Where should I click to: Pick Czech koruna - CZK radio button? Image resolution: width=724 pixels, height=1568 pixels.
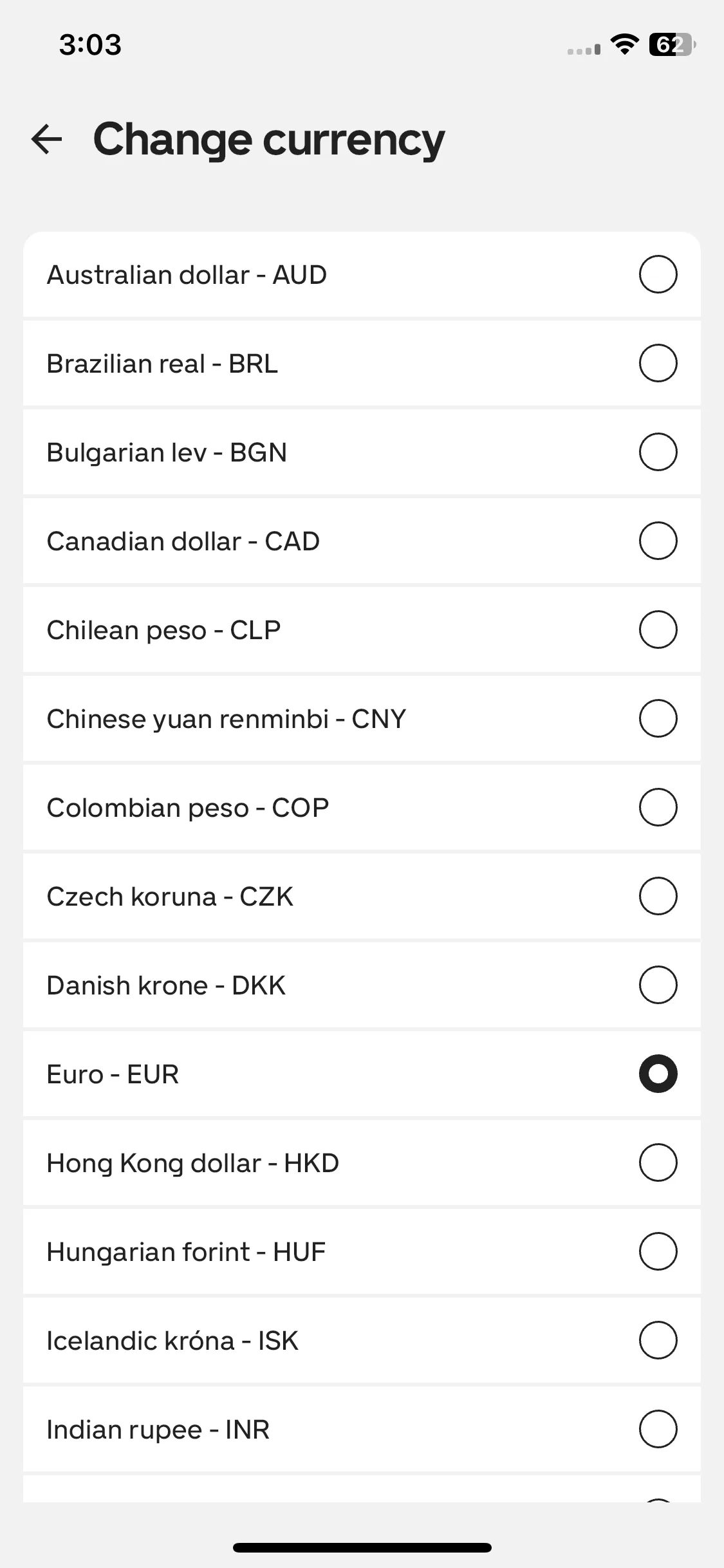(658, 896)
